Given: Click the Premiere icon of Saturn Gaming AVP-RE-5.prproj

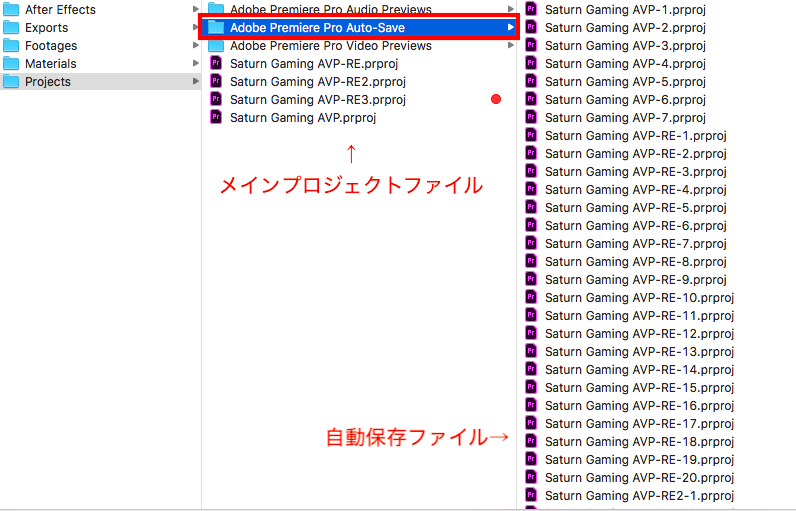Looking at the screenshot, I should click(x=531, y=208).
